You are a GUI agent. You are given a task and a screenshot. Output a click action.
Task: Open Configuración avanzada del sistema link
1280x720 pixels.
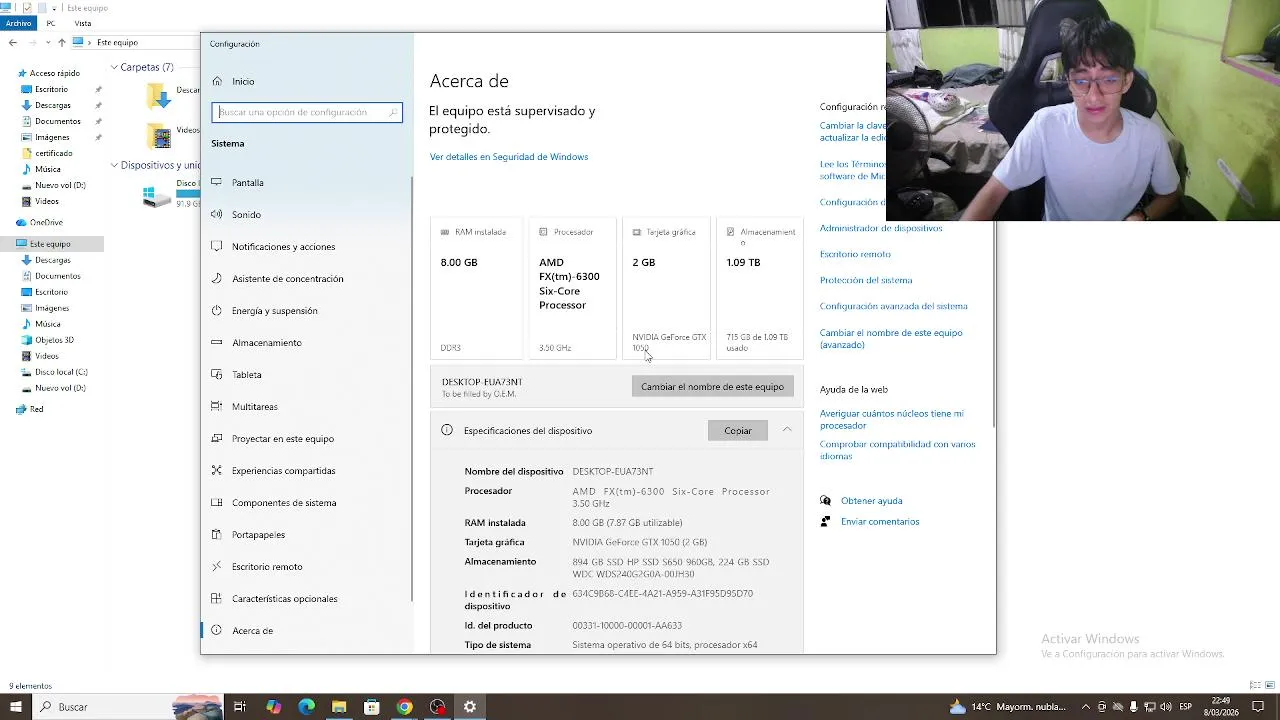[x=894, y=306]
